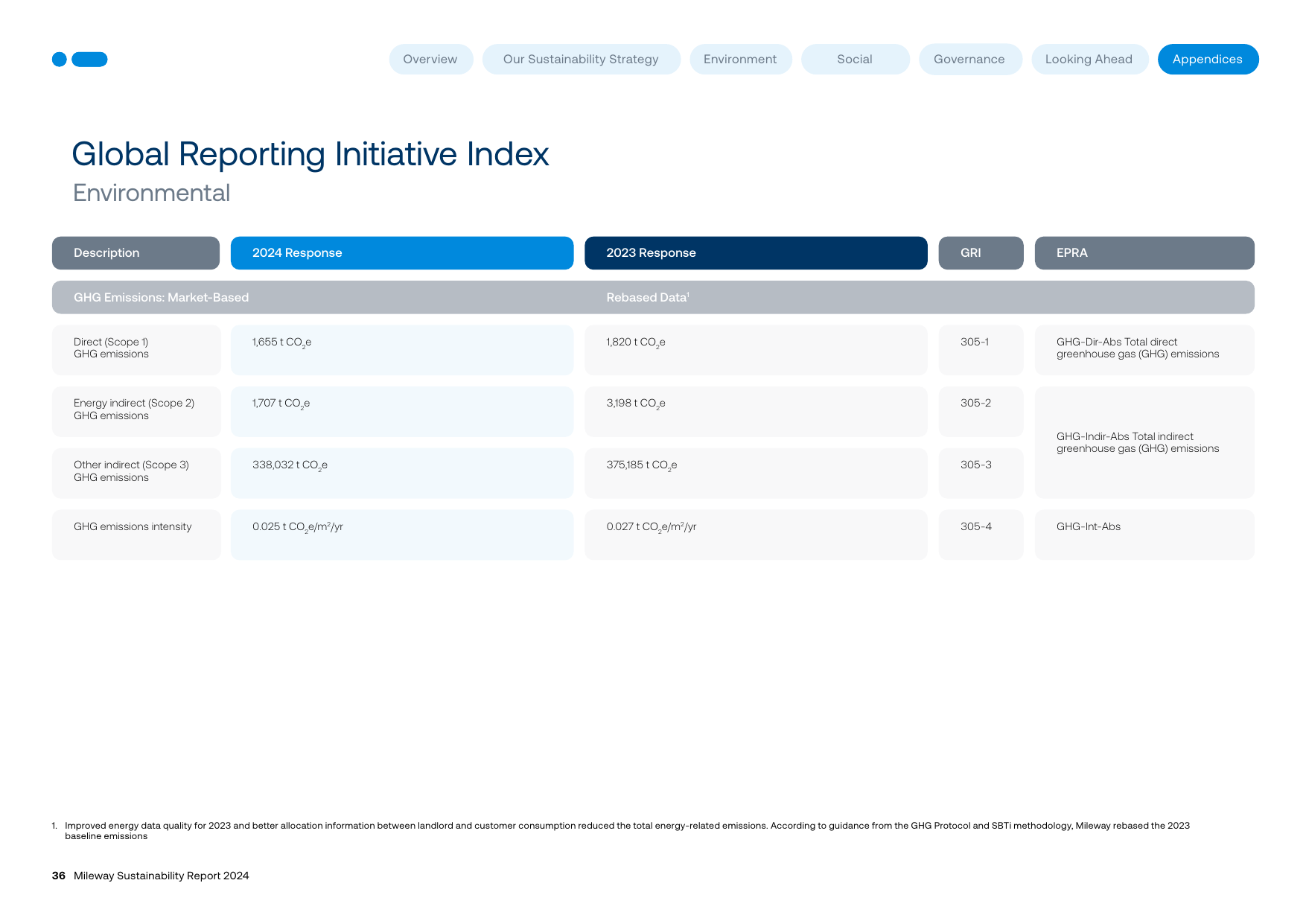Click the Description column header
Image resolution: width=1306 pixels, height=924 pixels.
click(x=136, y=253)
